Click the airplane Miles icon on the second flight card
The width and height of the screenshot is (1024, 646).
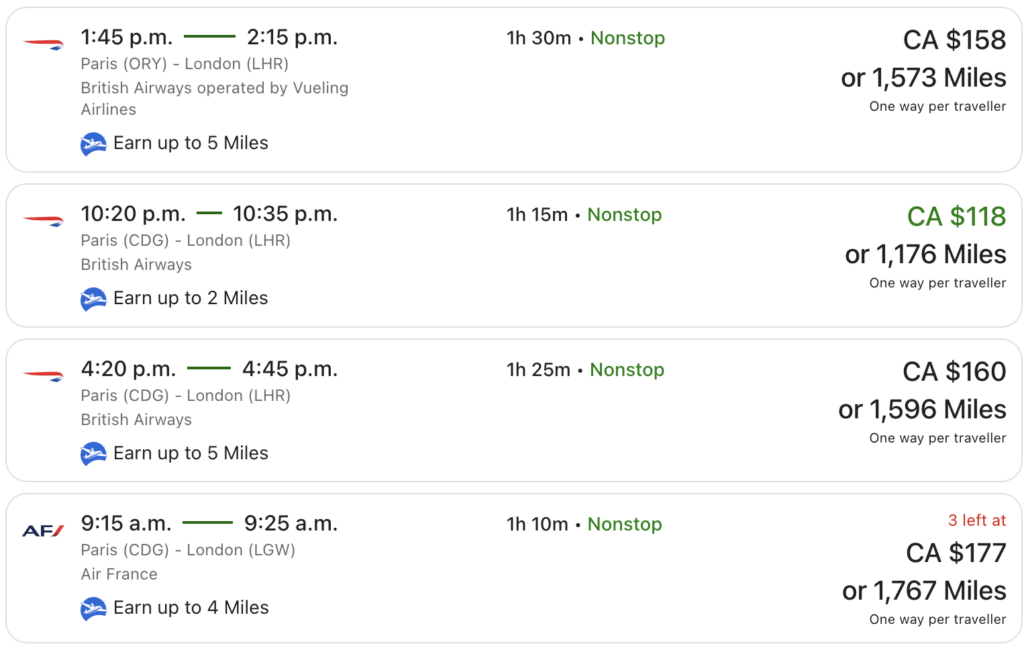[93, 298]
